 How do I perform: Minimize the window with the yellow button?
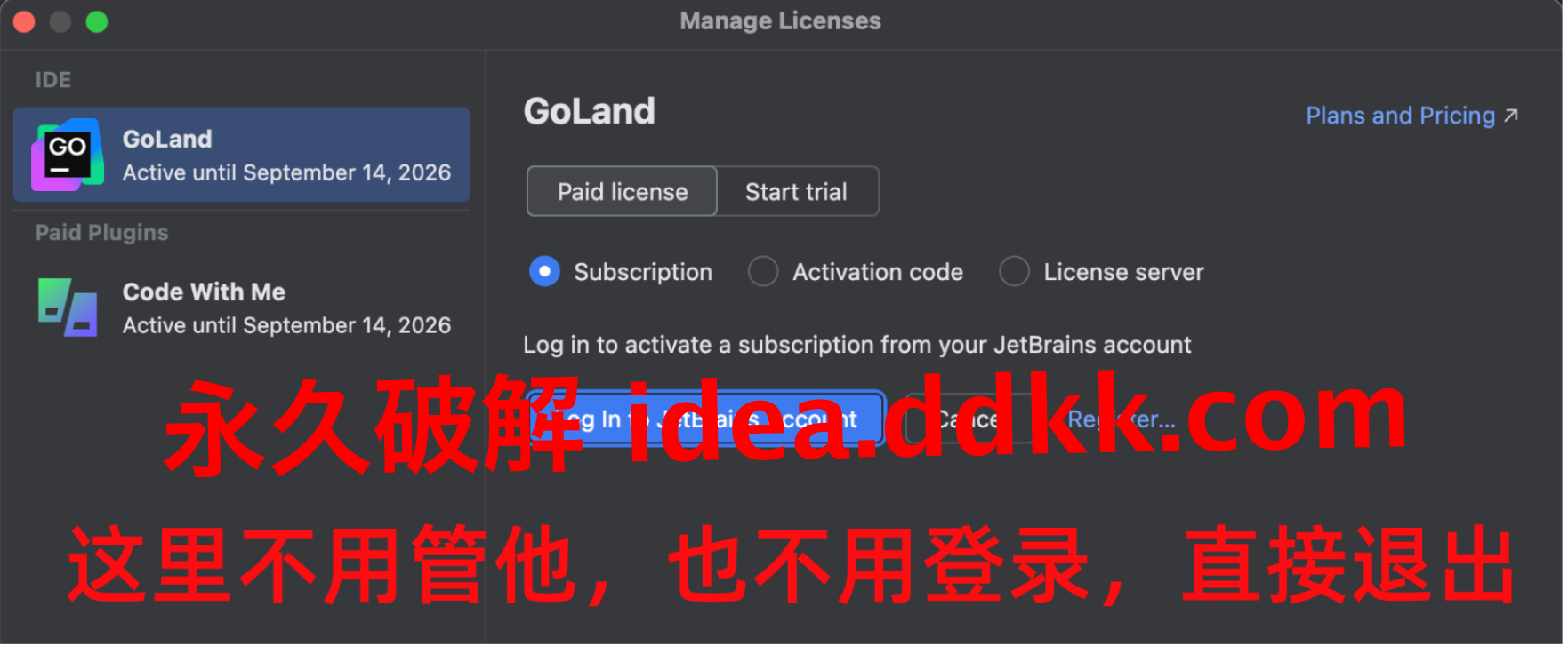pyautogui.click(x=60, y=21)
